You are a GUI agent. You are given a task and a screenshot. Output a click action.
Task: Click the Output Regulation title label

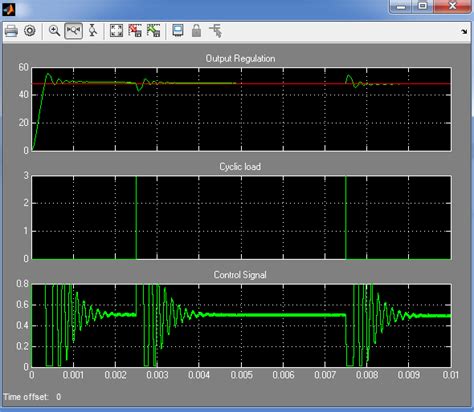pyautogui.click(x=240, y=59)
